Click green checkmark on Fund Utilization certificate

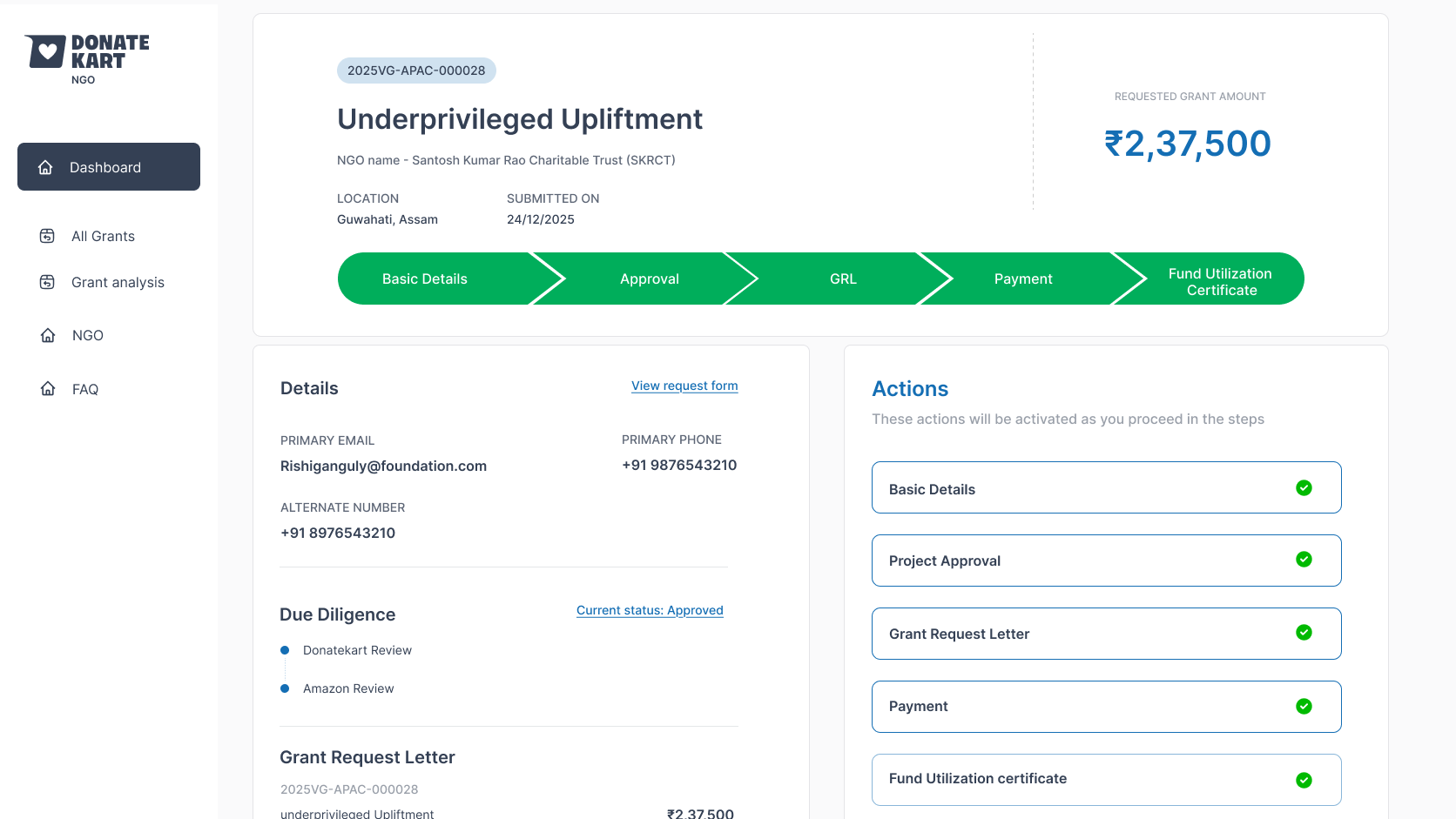pos(1304,780)
